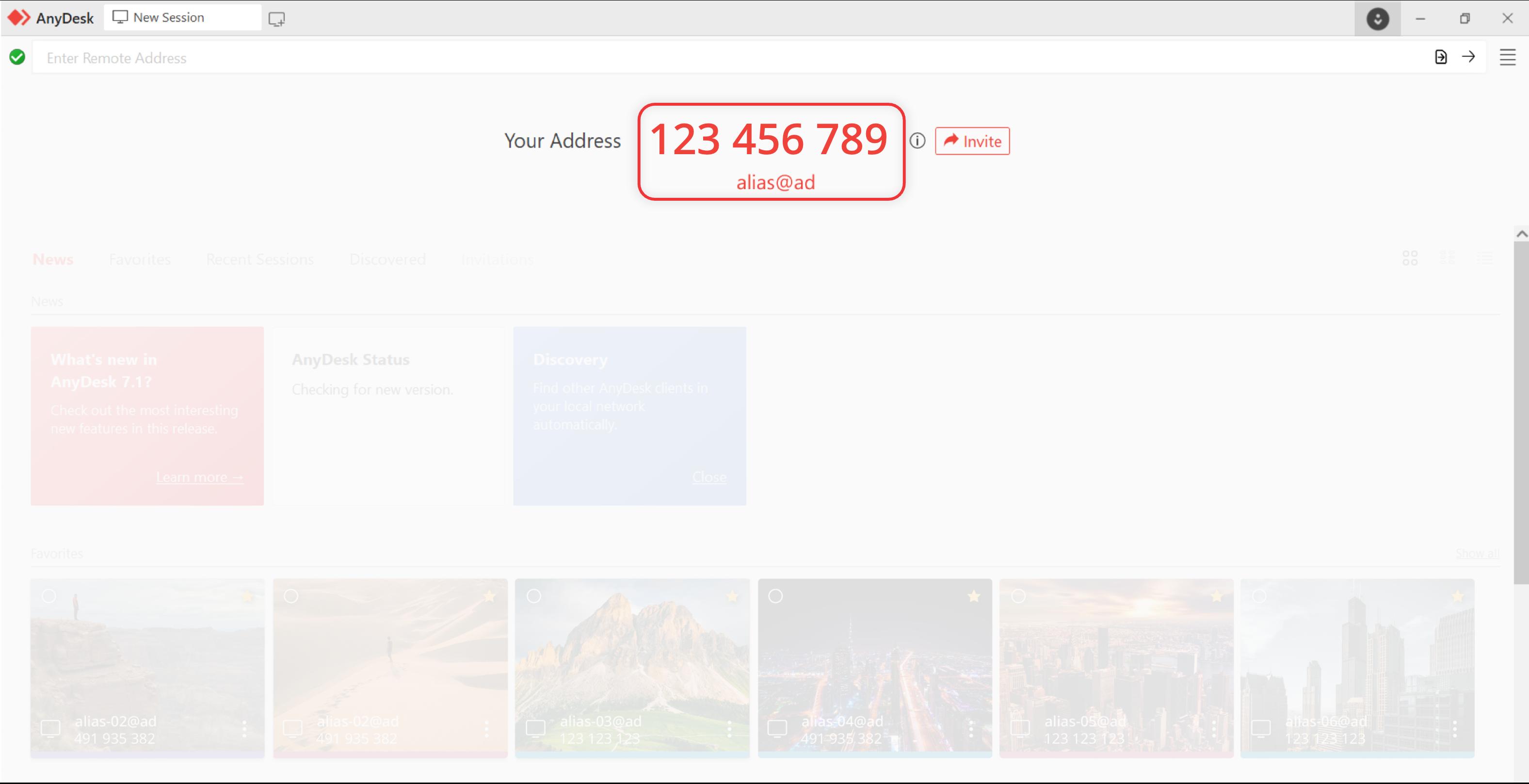Open new session tab plus icon
The image size is (1529, 784).
[276, 19]
